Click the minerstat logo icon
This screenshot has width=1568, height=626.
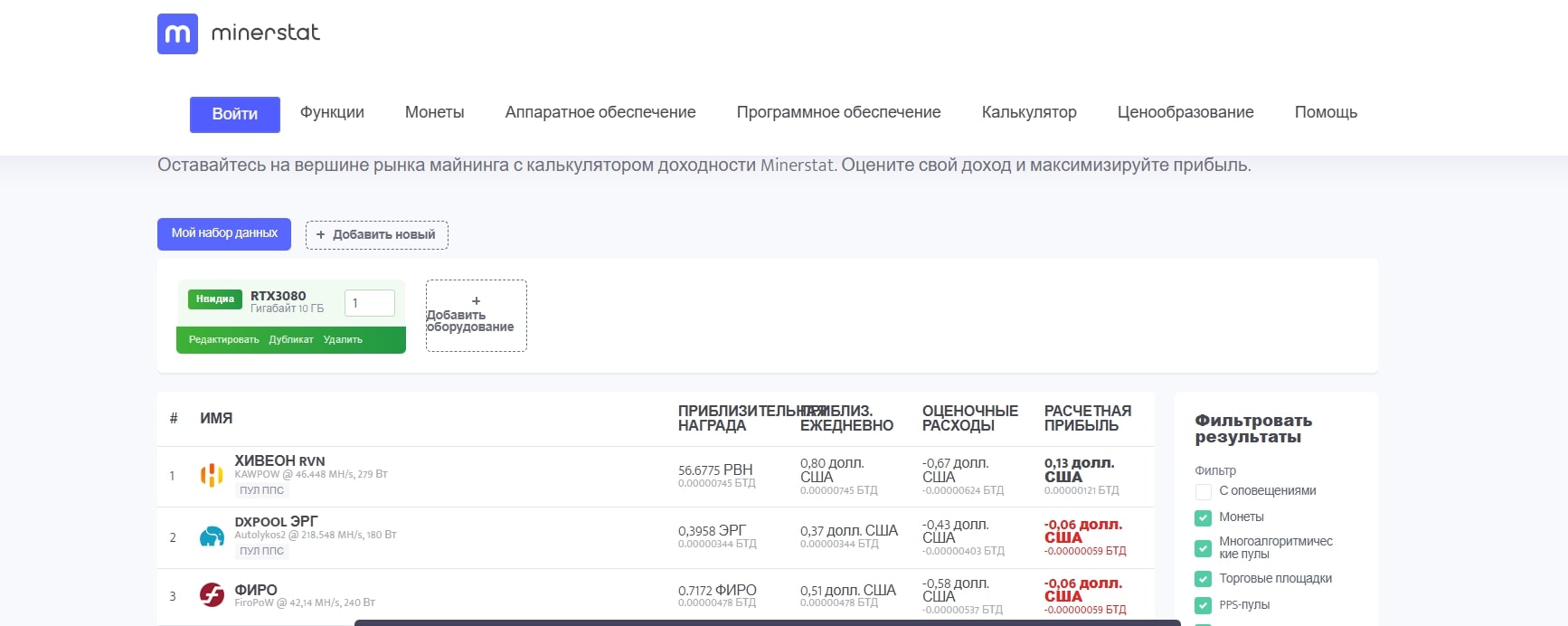click(x=177, y=33)
